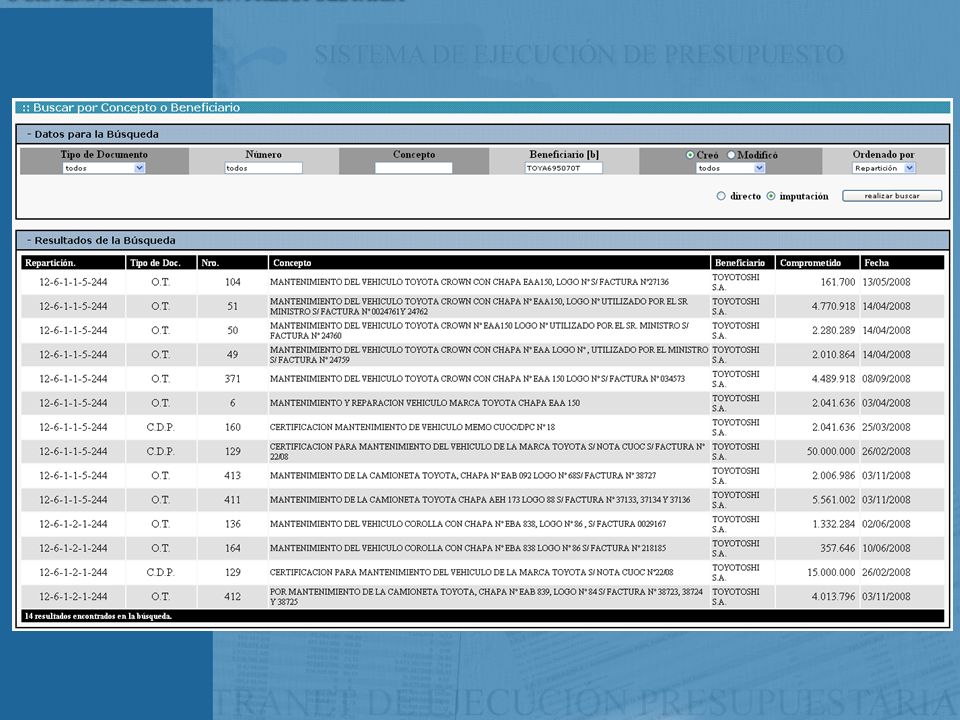The width and height of the screenshot is (960, 720).
Task: Collapse the Datos para la Búsqueda section
Action: 92,134
